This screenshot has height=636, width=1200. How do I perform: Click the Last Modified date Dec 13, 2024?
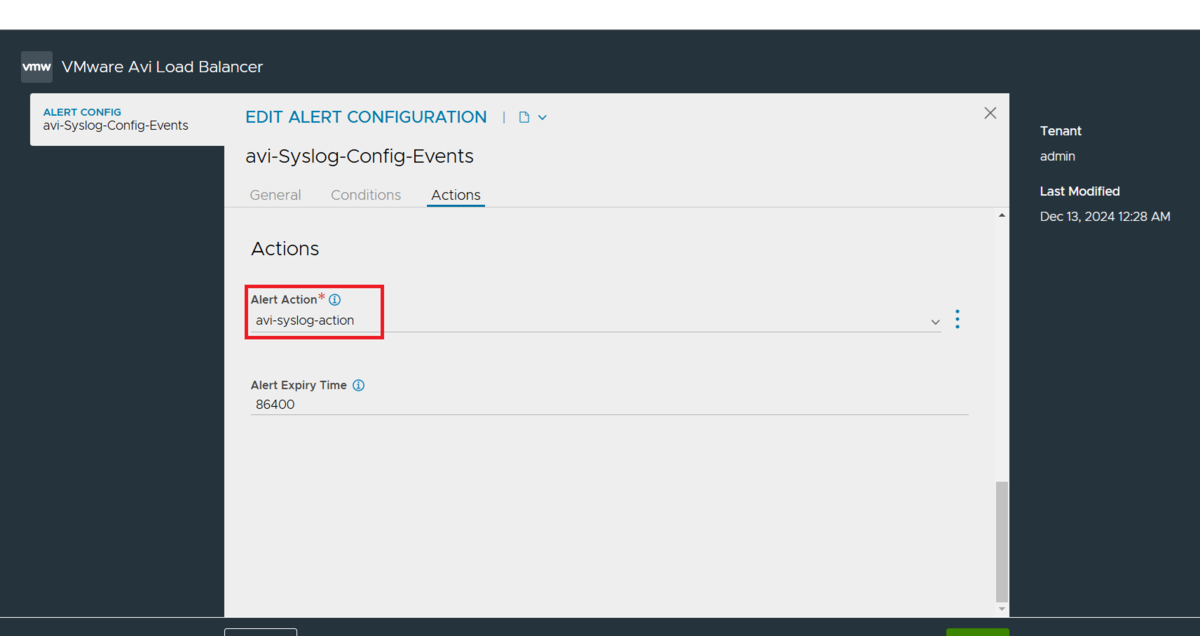(x=1105, y=217)
